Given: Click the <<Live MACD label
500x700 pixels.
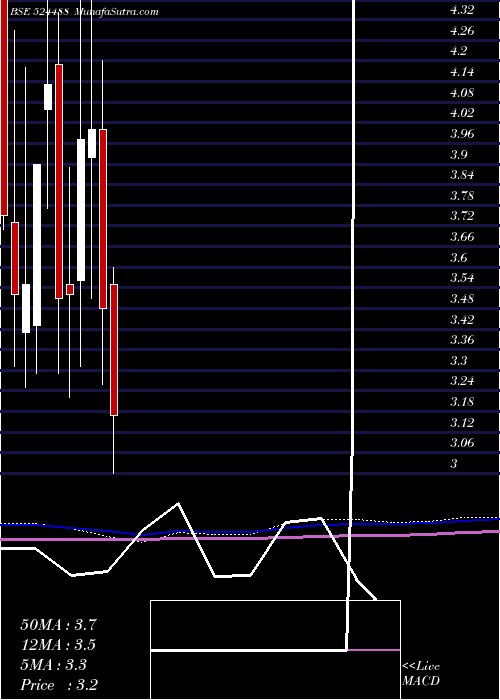Looking at the screenshot, I should click(421, 674).
